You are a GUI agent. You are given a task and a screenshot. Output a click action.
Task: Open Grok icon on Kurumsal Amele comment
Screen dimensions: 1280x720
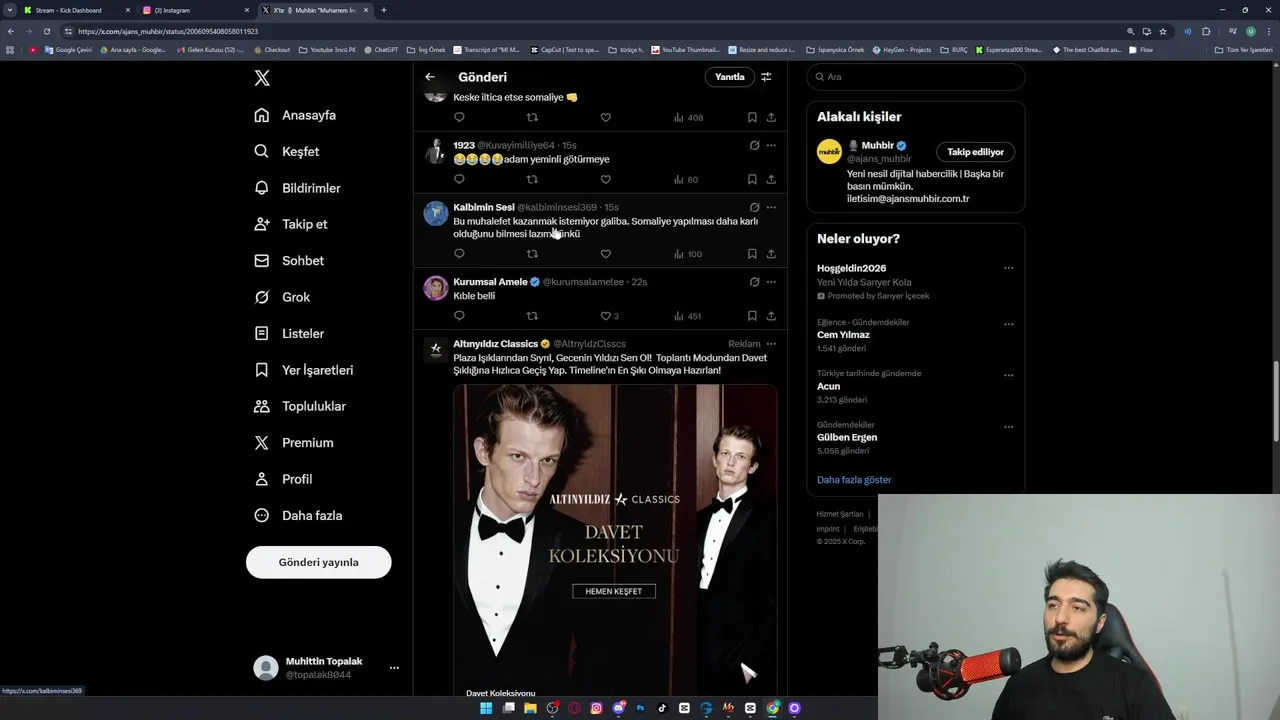(x=754, y=282)
